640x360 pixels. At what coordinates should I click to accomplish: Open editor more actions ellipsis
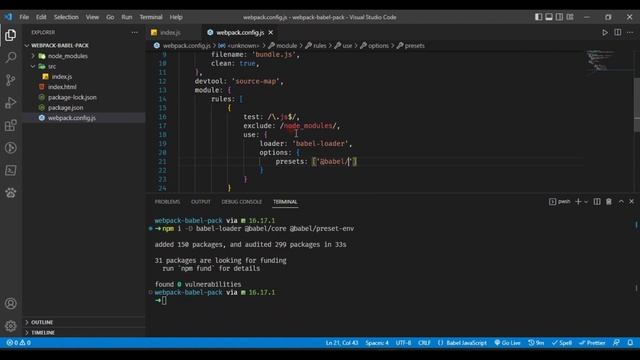click(630, 32)
